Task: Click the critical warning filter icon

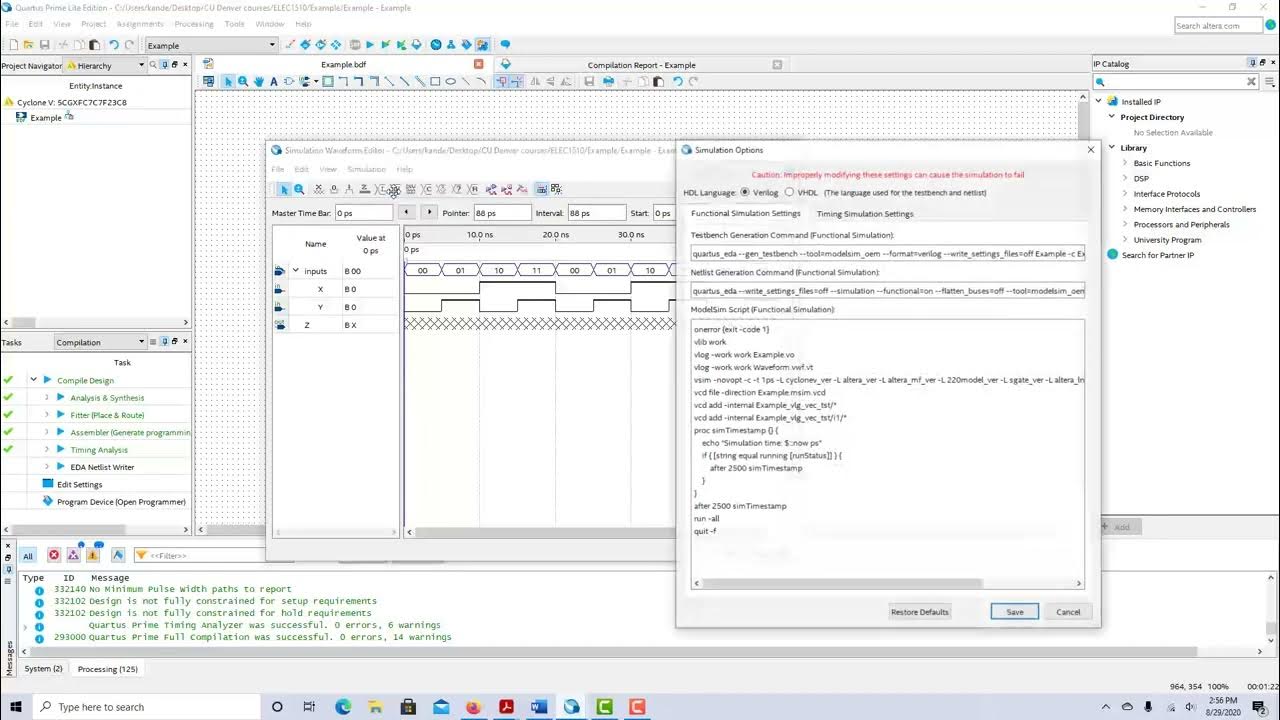Action: 73,555
